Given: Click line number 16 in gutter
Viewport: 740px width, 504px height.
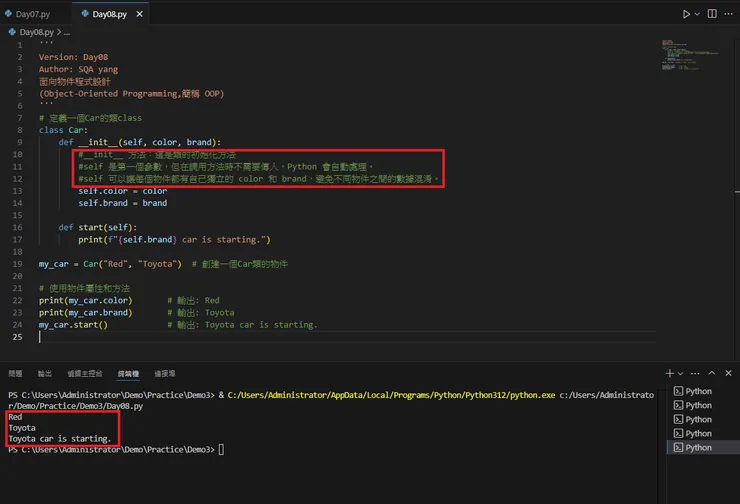Looking at the screenshot, I should point(17,227).
